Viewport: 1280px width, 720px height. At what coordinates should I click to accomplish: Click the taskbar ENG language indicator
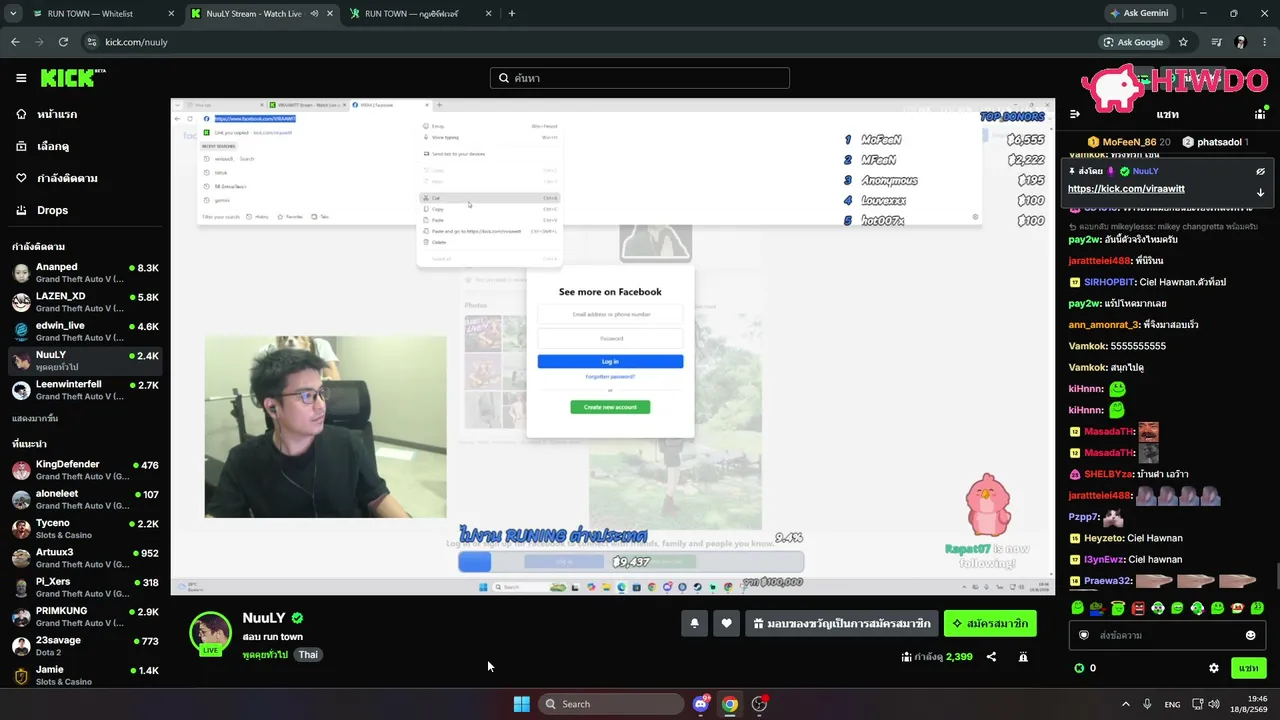tap(1172, 704)
